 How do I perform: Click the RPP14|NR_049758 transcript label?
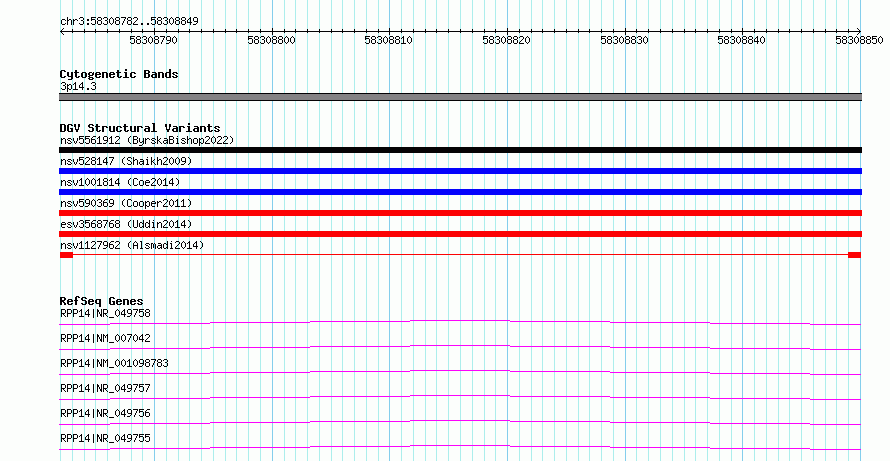pos(106,313)
